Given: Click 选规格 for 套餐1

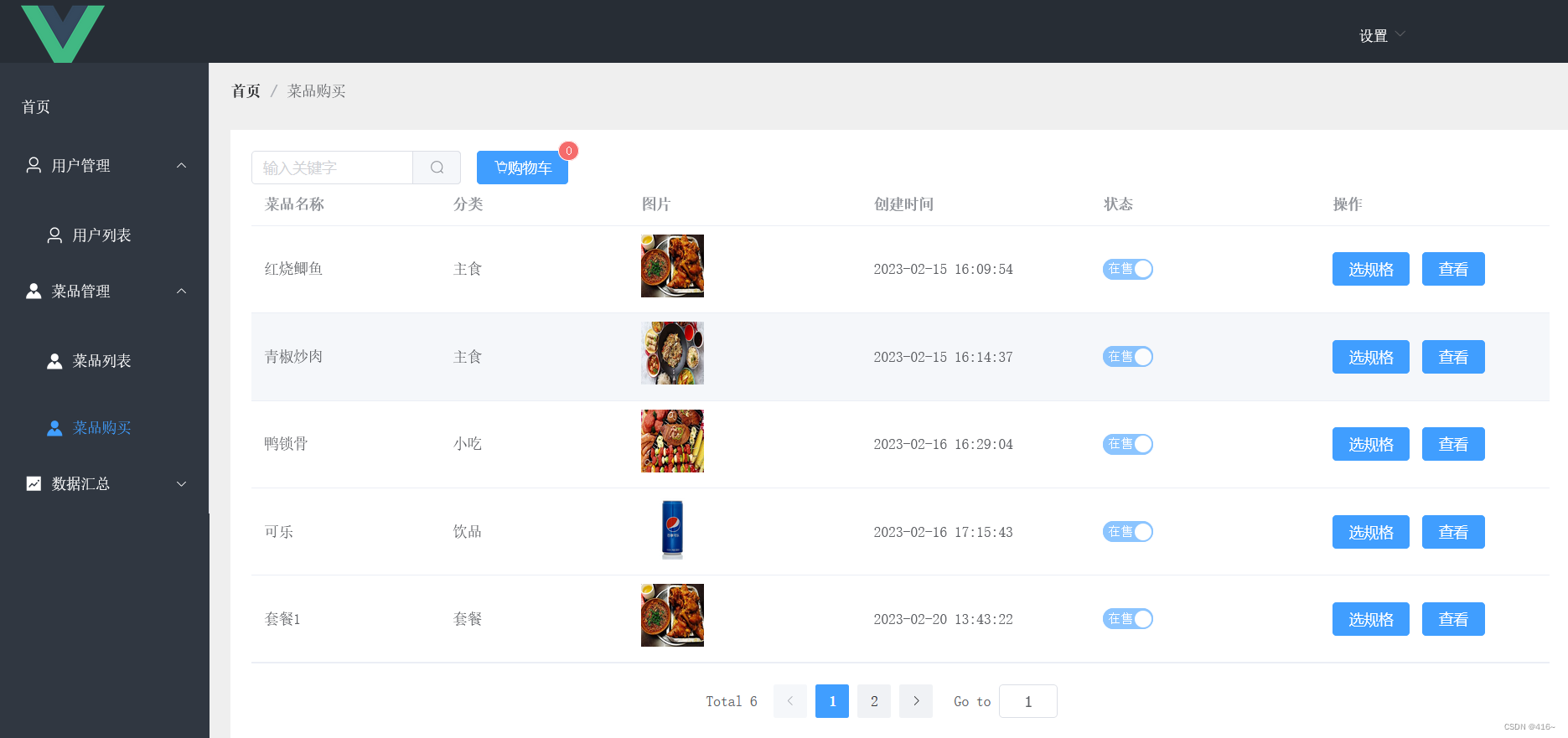Looking at the screenshot, I should pyautogui.click(x=1371, y=619).
